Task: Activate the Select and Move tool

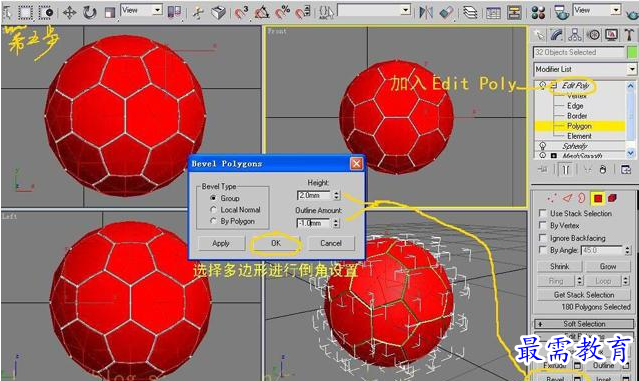Action: (69, 13)
